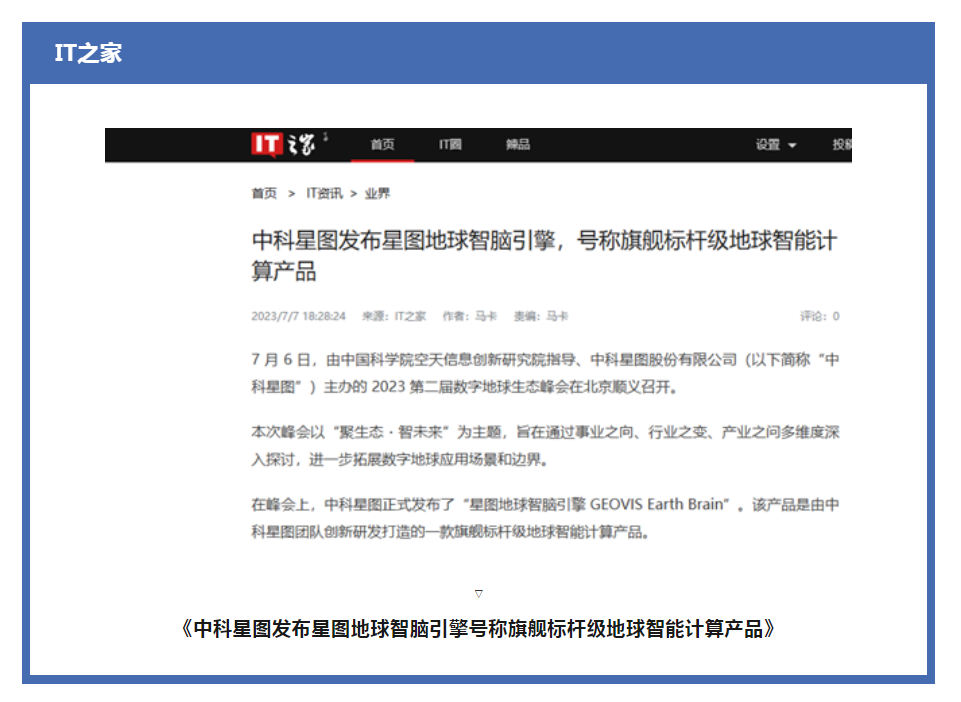The image size is (961, 702).
Task: Click the small down triangle below screenshot
Action: [x=479, y=594]
